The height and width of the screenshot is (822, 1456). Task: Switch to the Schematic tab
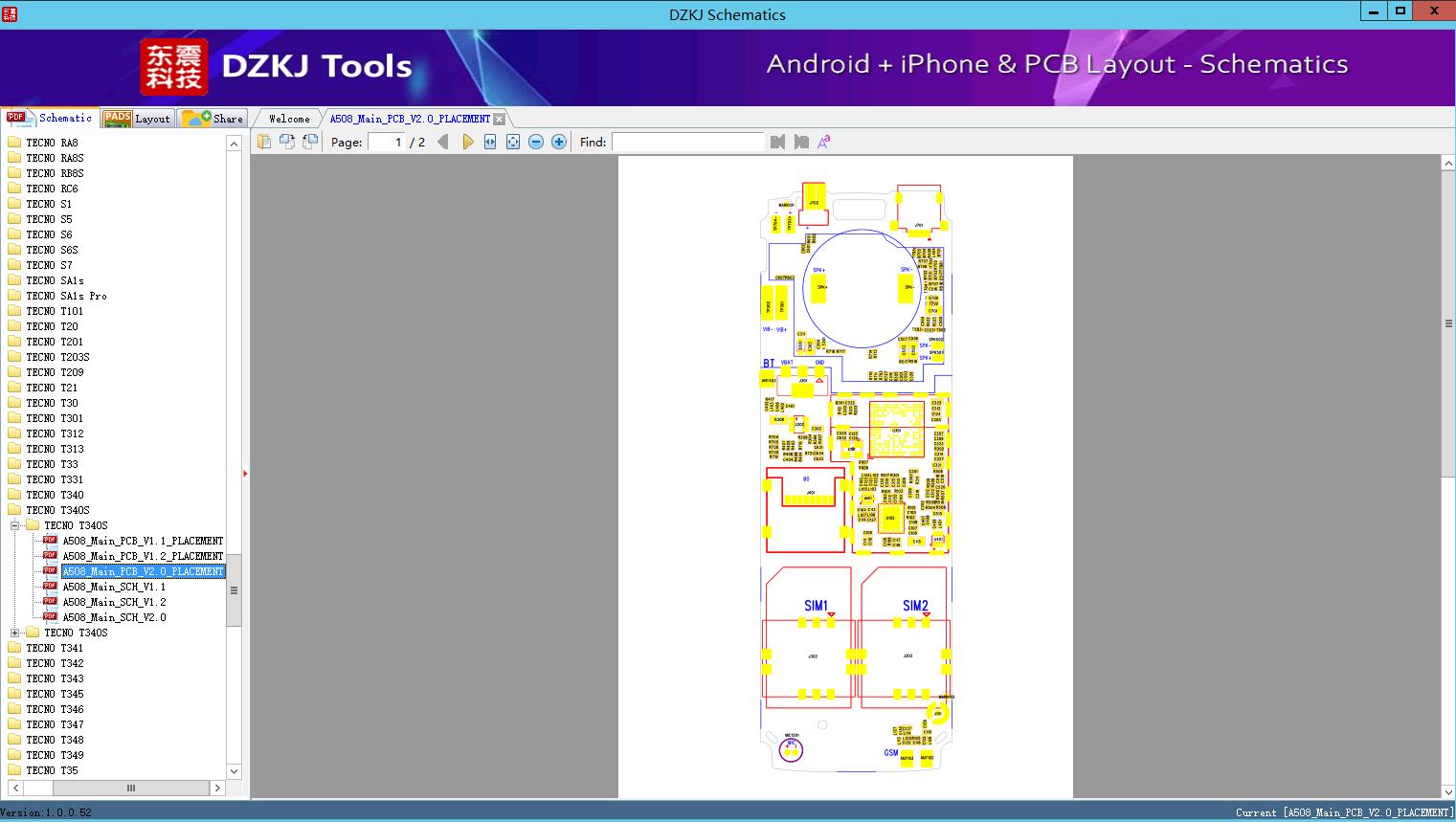click(50, 118)
